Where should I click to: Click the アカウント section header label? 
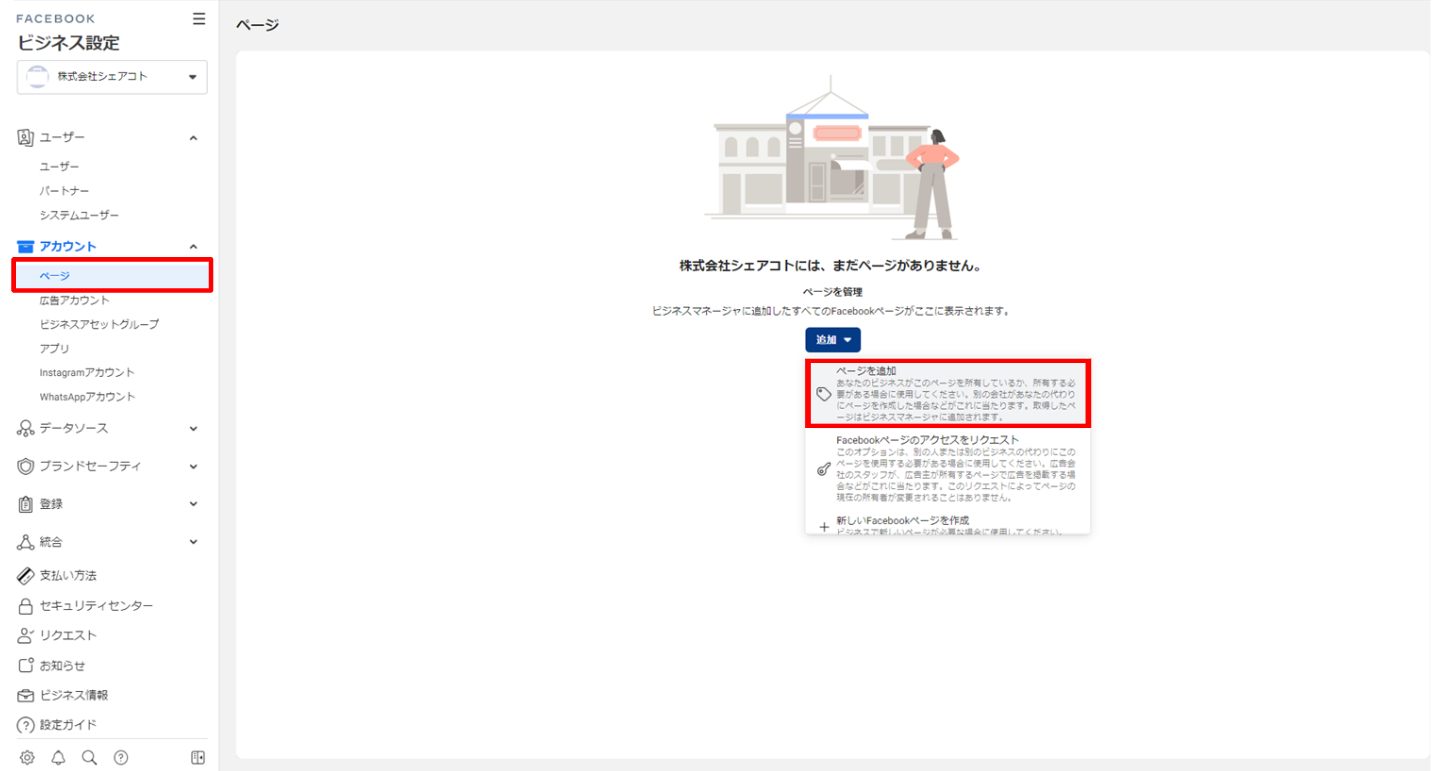point(68,247)
